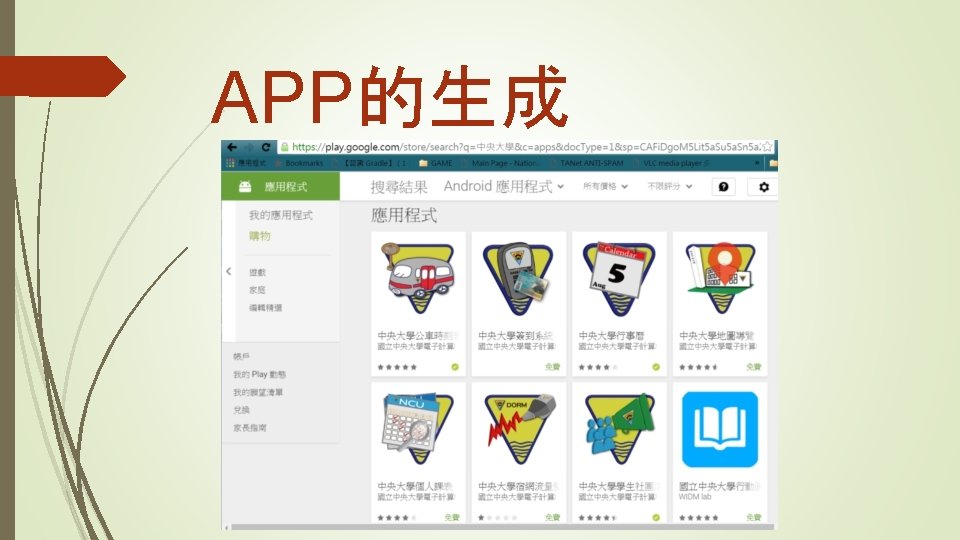Open the GAME bookmark folder
This screenshot has height=540, width=960.
436,163
